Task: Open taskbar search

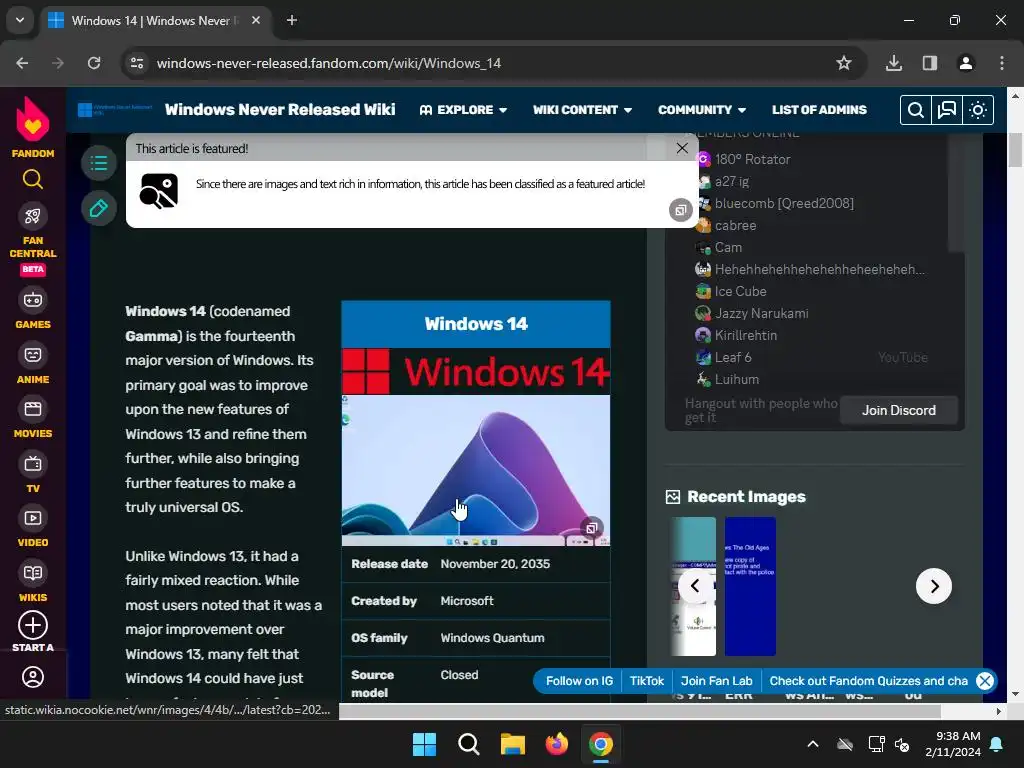Action: tap(468, 744)
